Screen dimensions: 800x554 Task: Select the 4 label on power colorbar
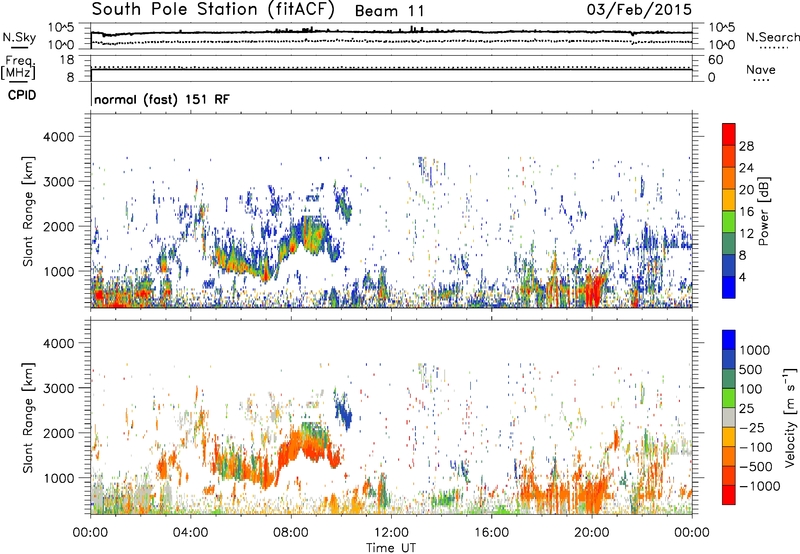pos(742,278)
